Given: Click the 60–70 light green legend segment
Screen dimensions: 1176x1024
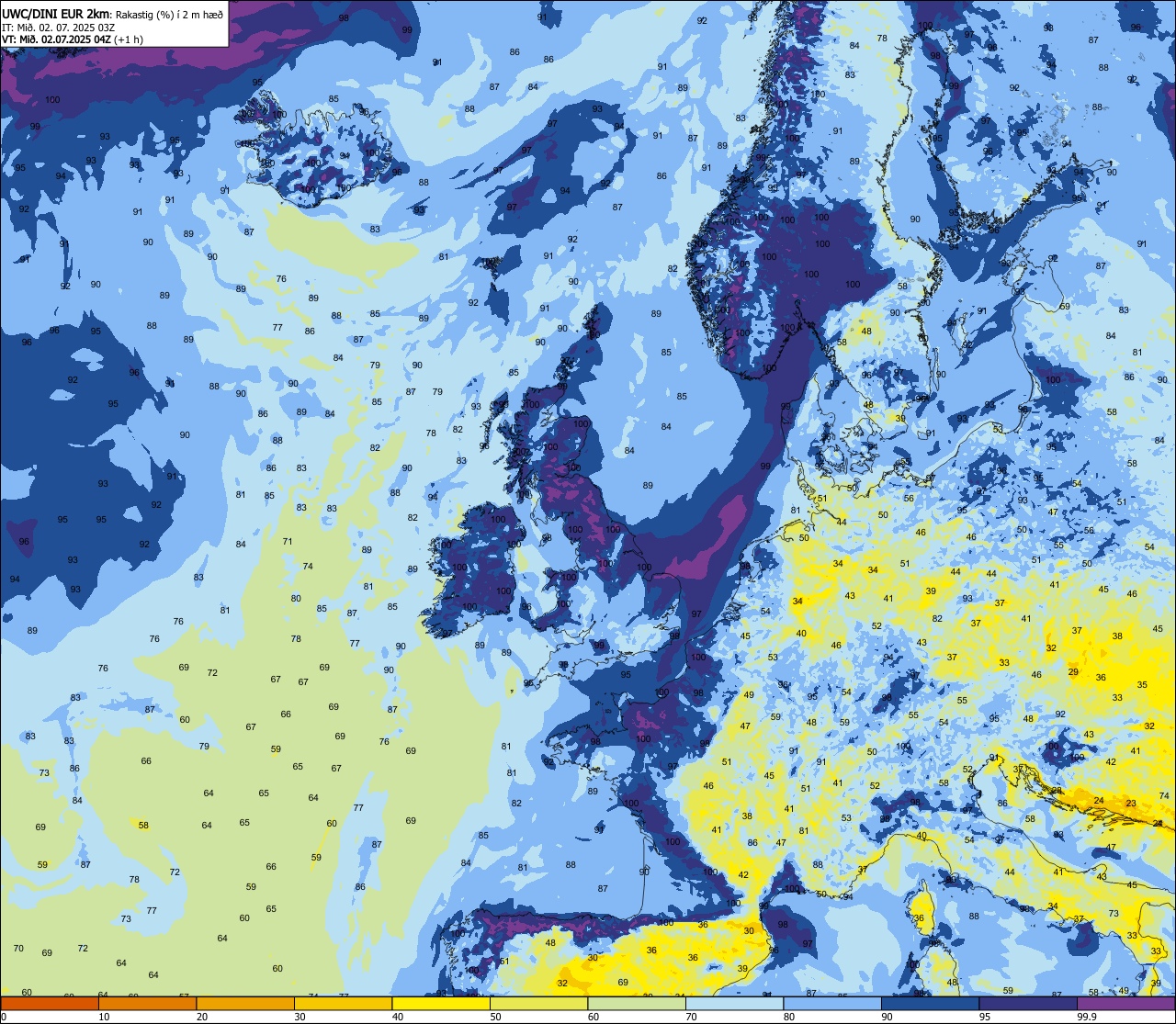Looking at the screenshot, I should [x=637, y=1004].
